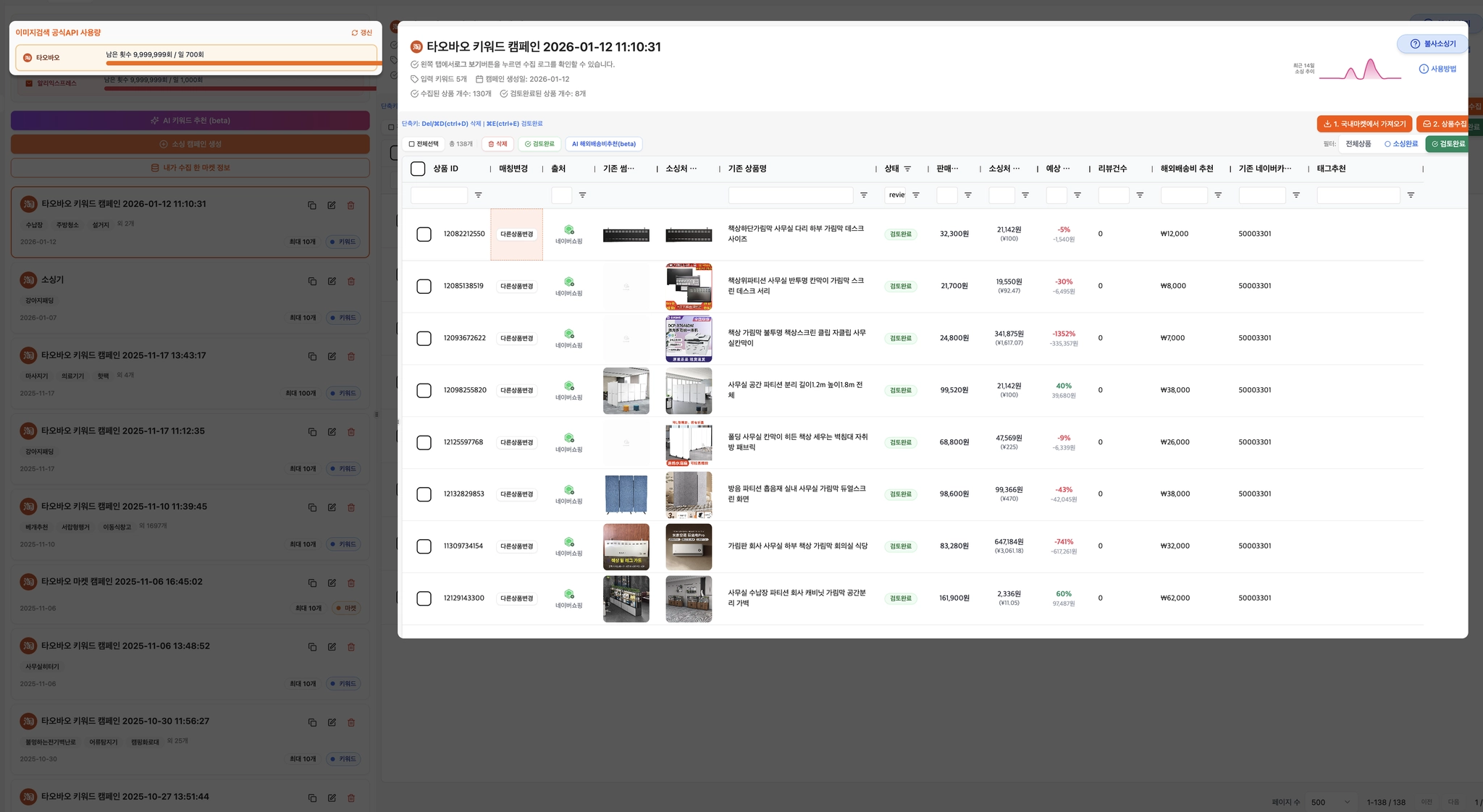
Task: Click AI 해외배송비추천(beta) button
Action: pyautogui.click(x=603, y=144)
